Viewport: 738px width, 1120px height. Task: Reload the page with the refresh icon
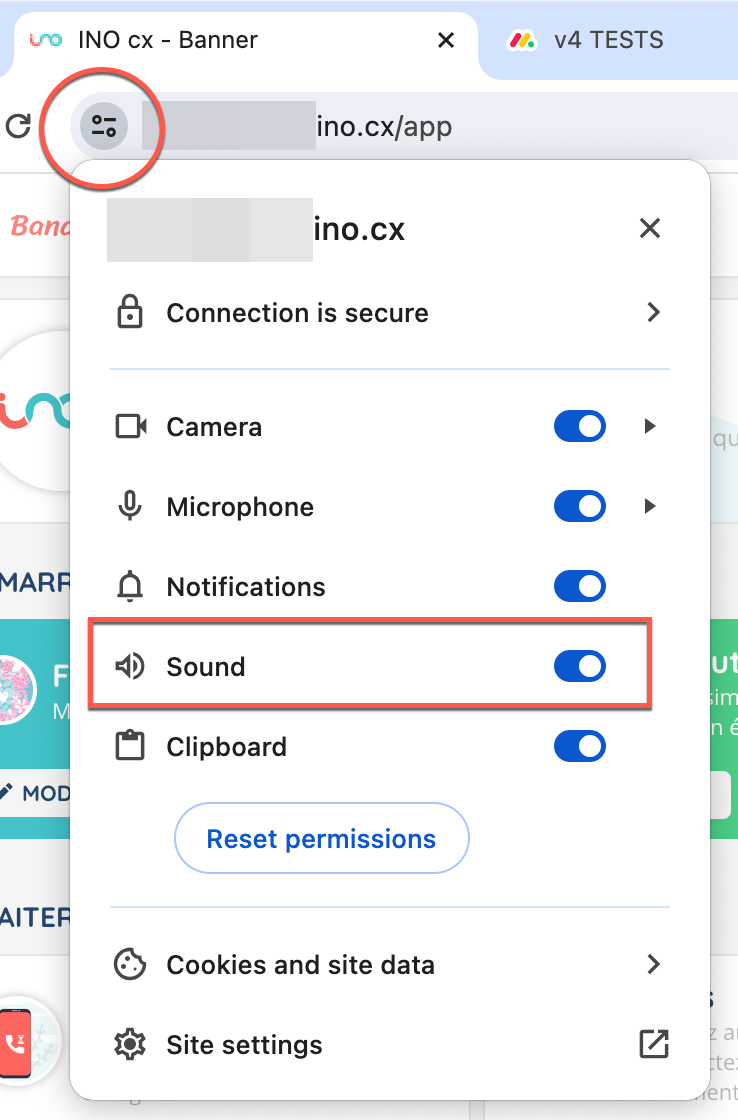18,127
